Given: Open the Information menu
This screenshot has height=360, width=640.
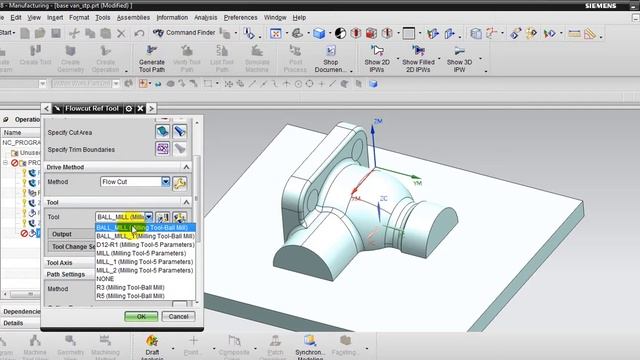Looking at the screenshot, I should [x=172, y=18].
